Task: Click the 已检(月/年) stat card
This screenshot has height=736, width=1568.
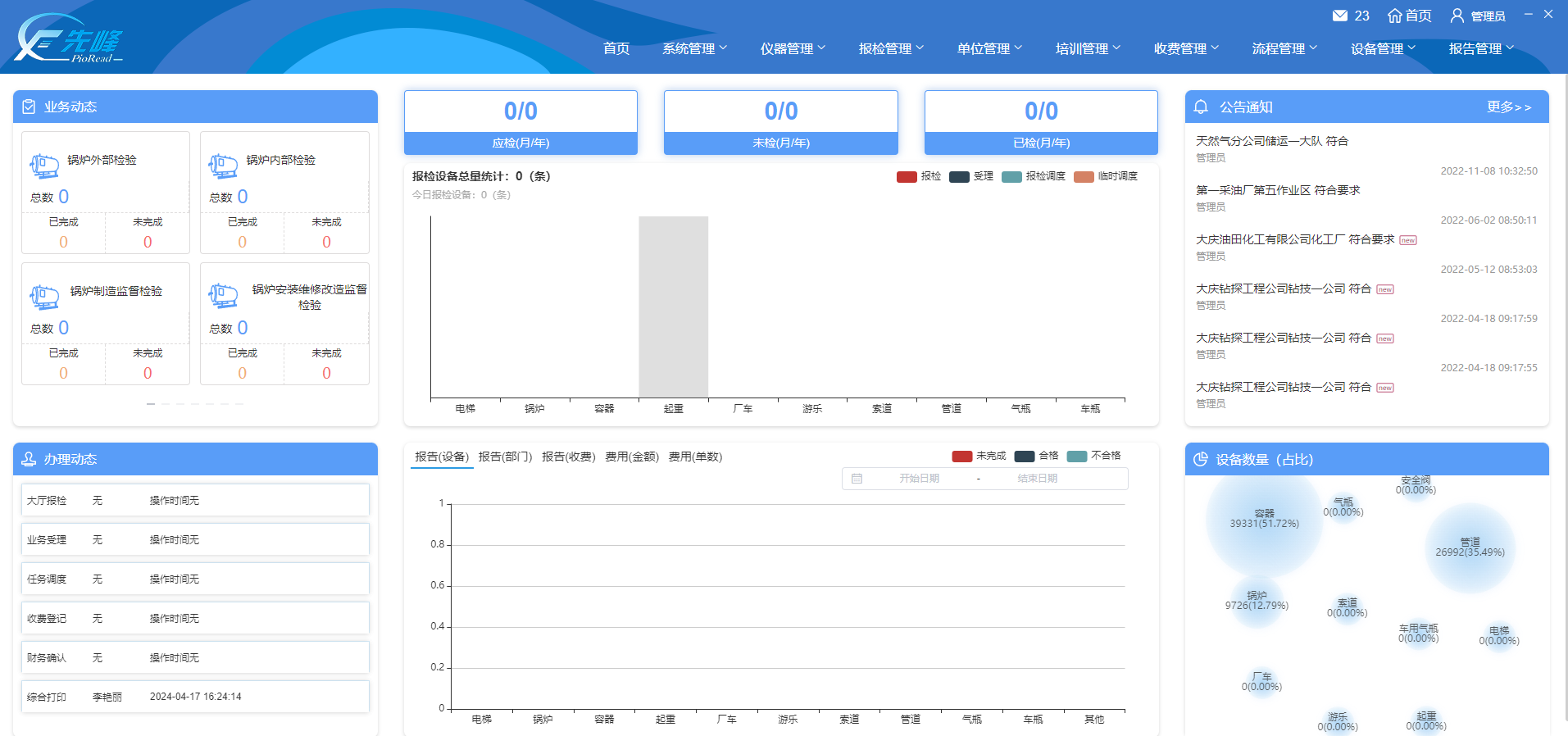Action: pos(1041,122)
